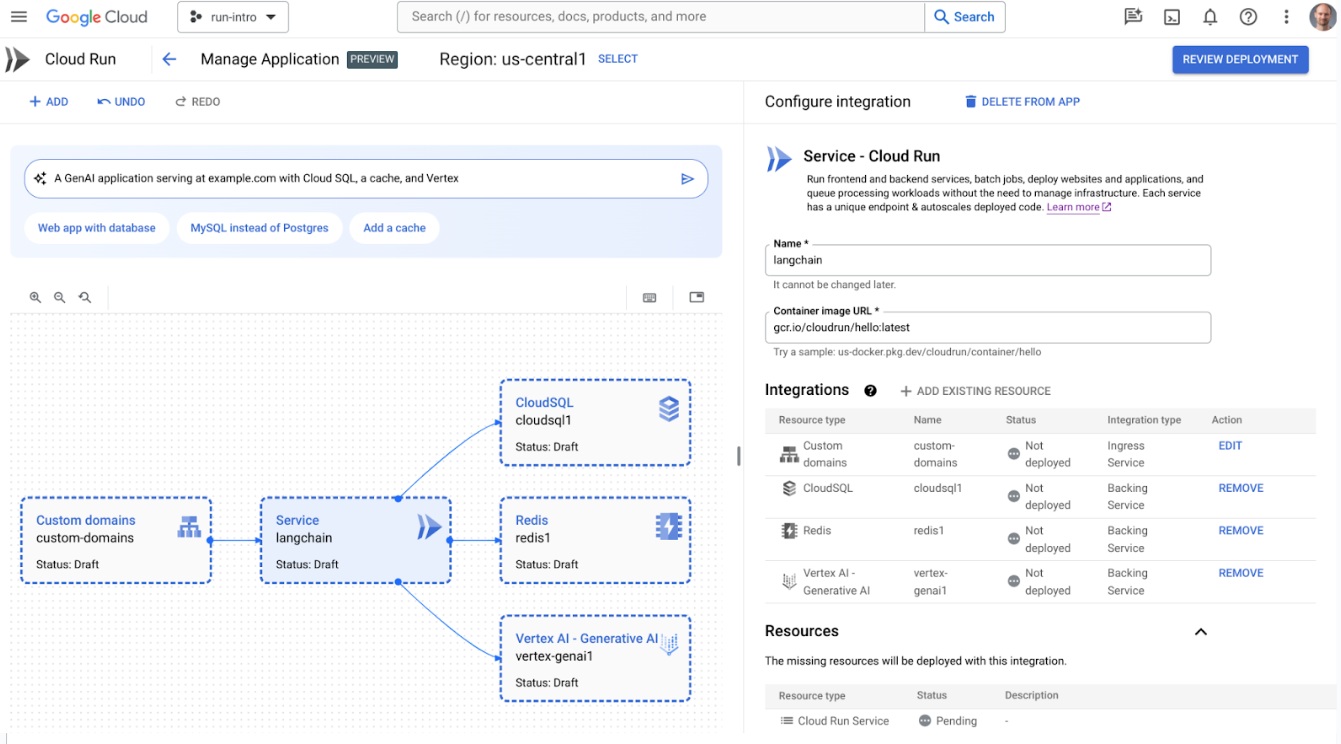Select the Service langchain node

(355, 541)
